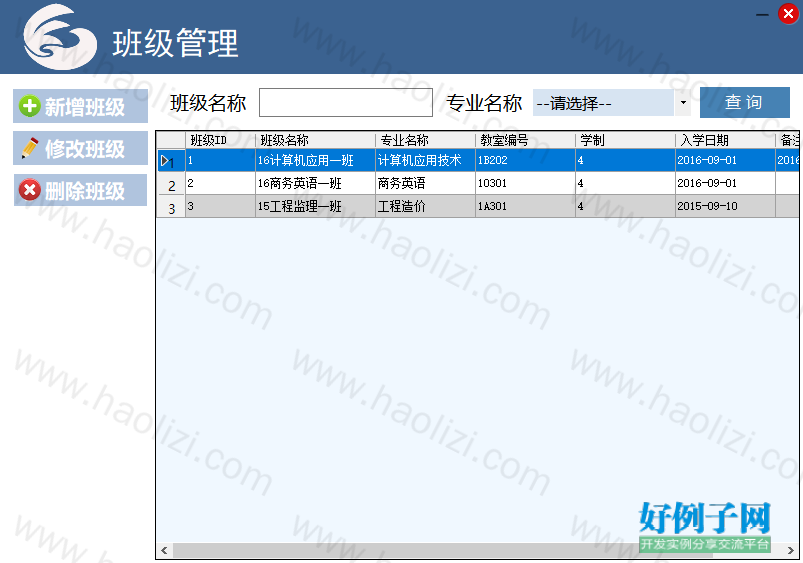Focus the 班级名称 text input field
The width and height of the screenshot is (803, 563).
[x=346, y=102]
